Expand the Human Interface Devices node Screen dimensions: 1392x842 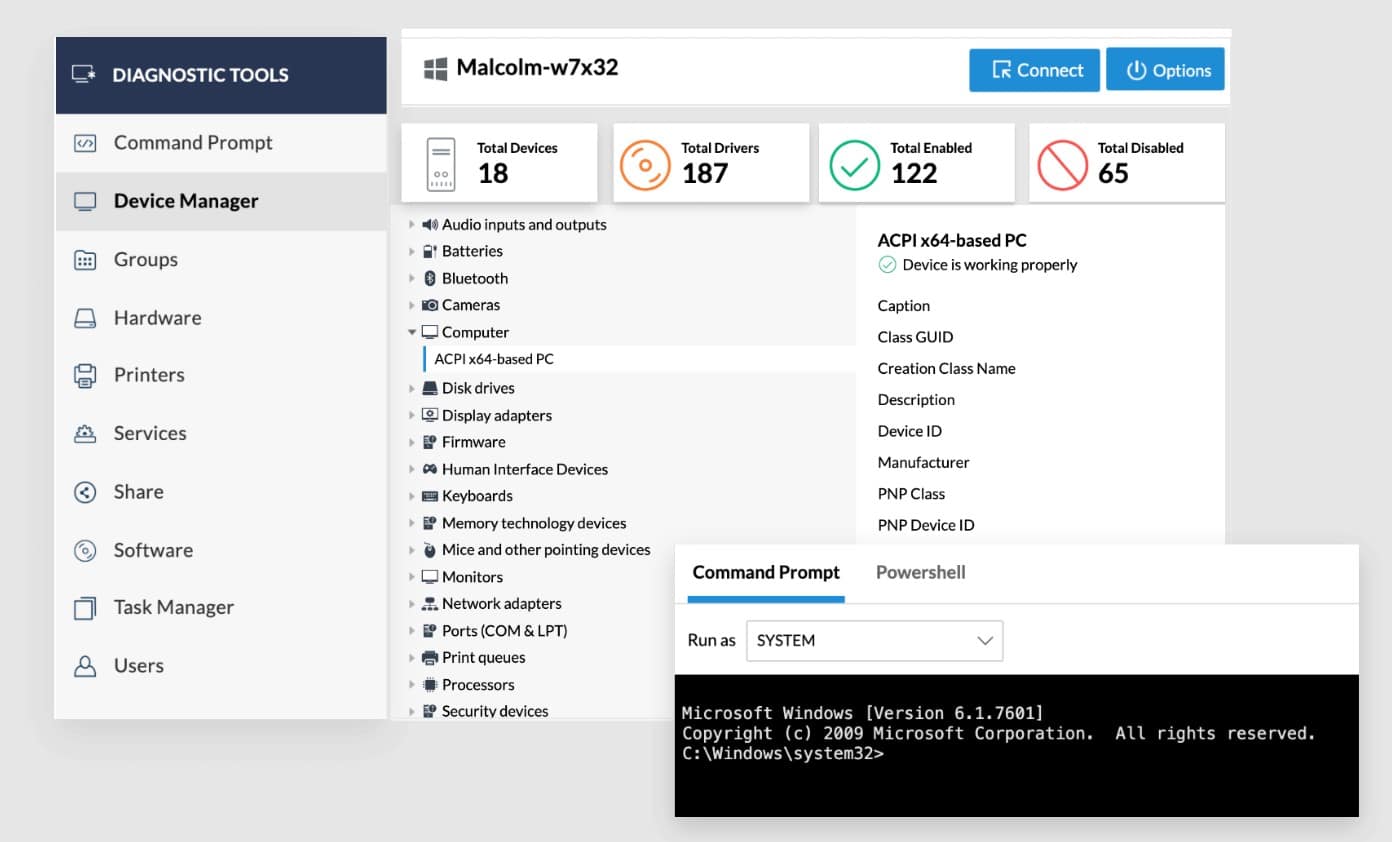[412, 470]
